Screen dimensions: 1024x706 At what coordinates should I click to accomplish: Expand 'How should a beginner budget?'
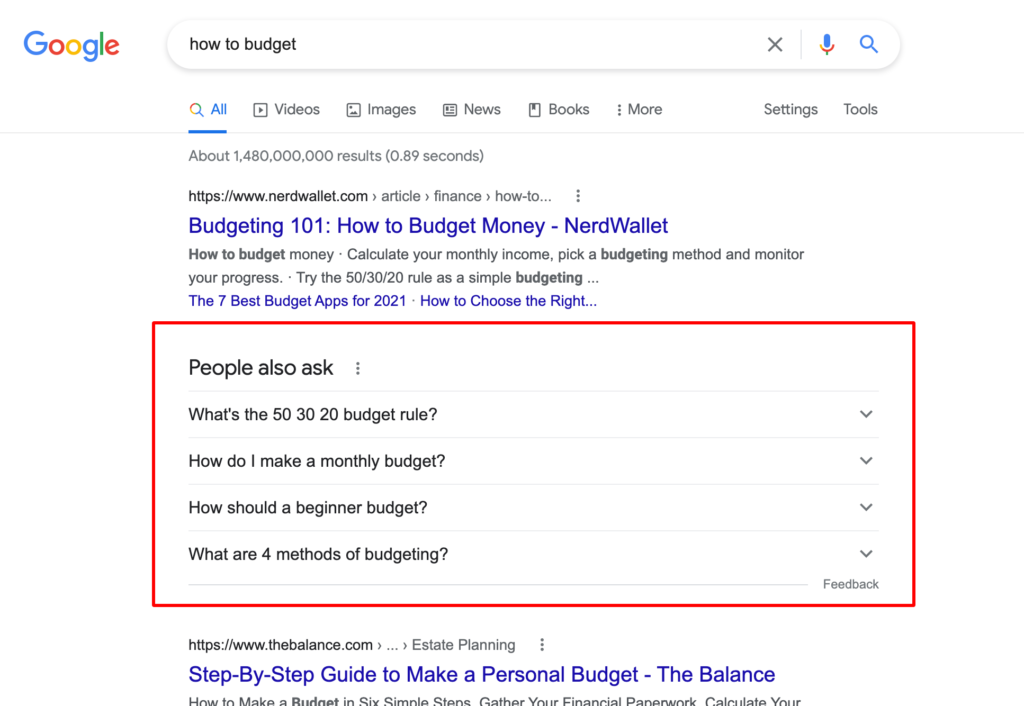(x=534, y=507)
